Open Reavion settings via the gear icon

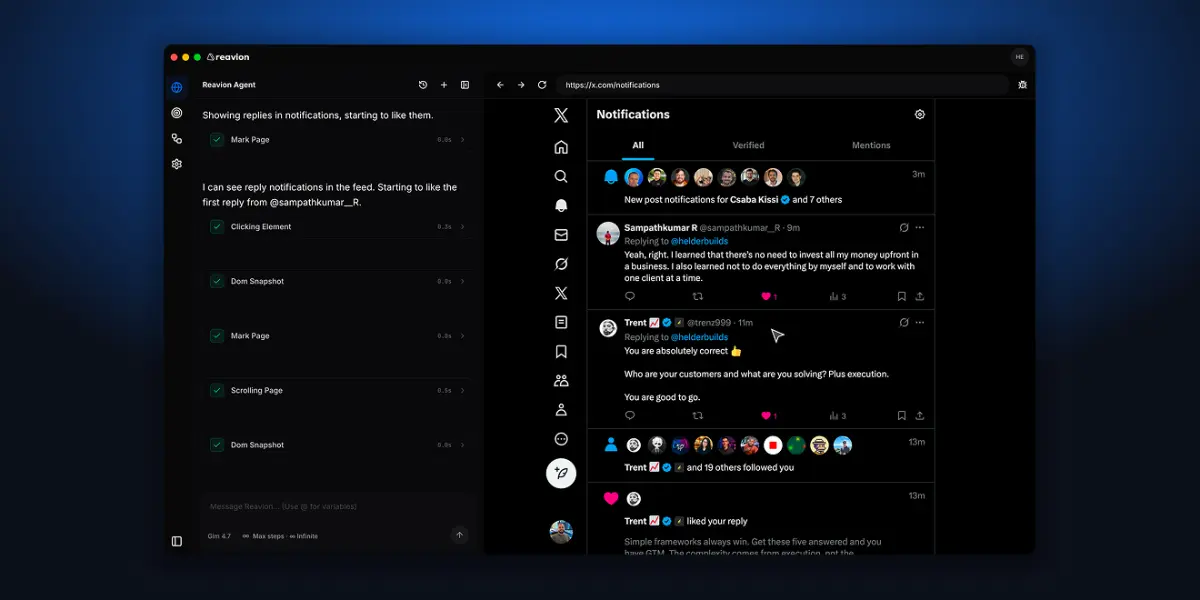176,163
